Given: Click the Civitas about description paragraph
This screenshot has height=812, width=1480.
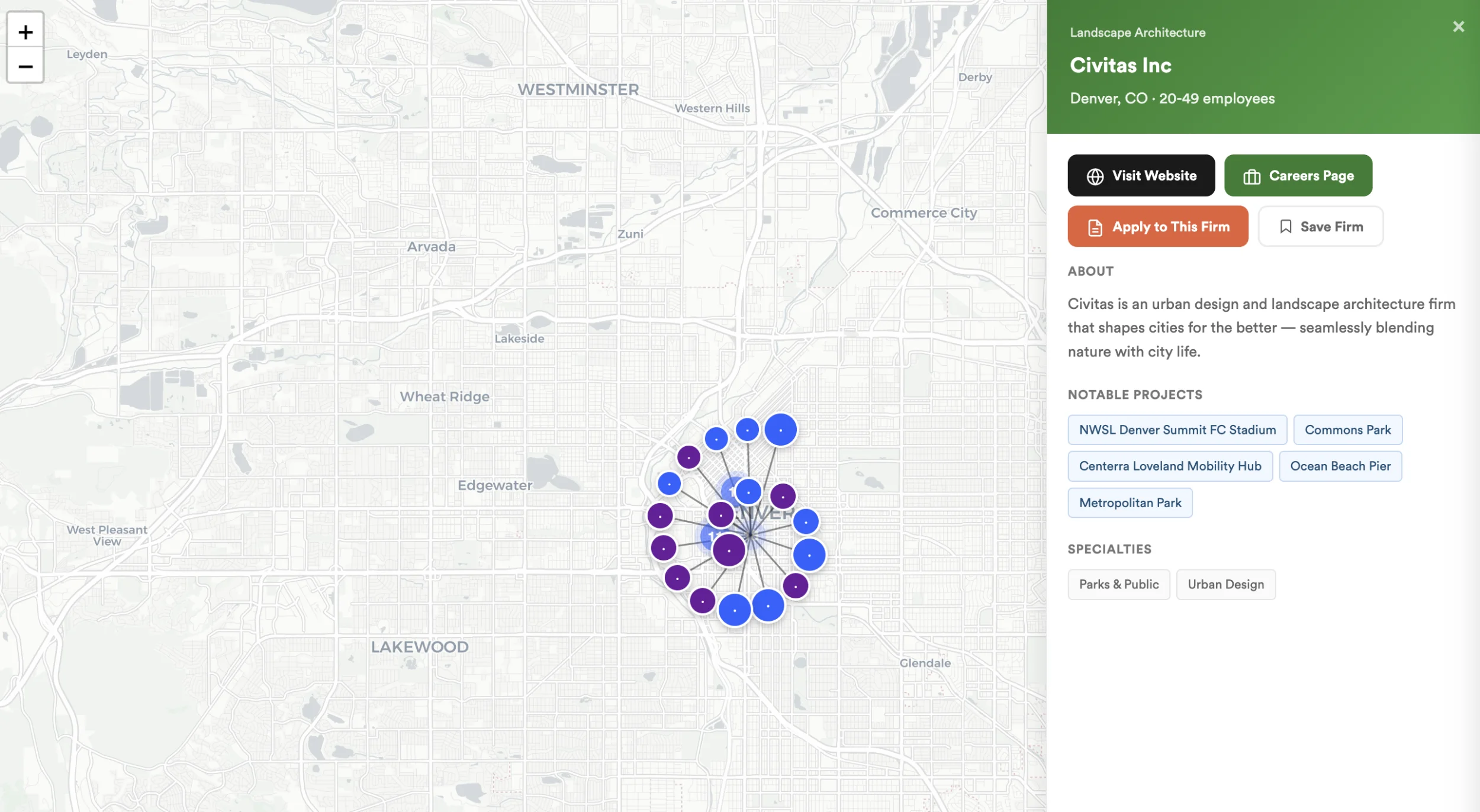Looking at the screenshot, I should tap(1262, 328).
